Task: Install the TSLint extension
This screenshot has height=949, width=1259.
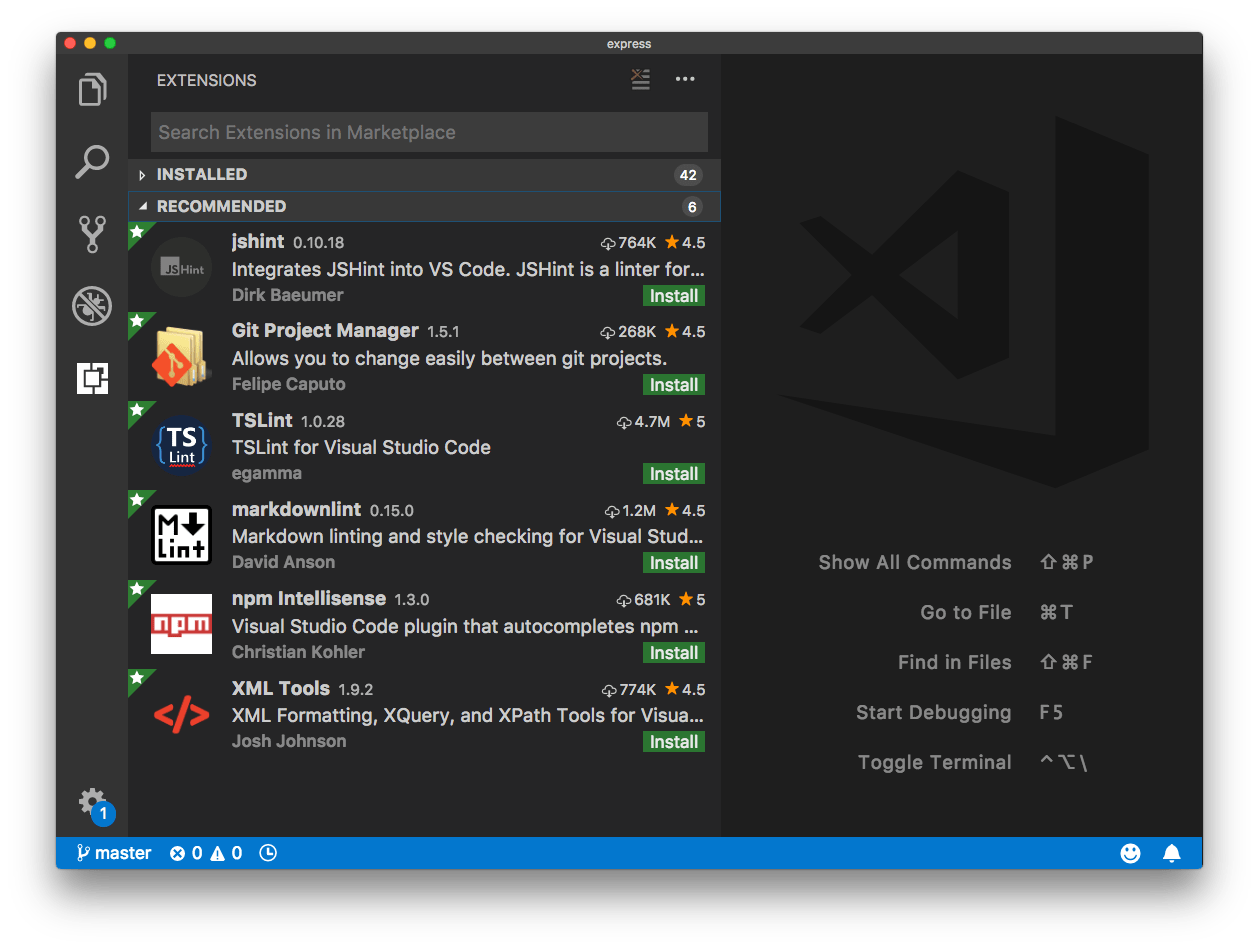Action: (674, 474)
